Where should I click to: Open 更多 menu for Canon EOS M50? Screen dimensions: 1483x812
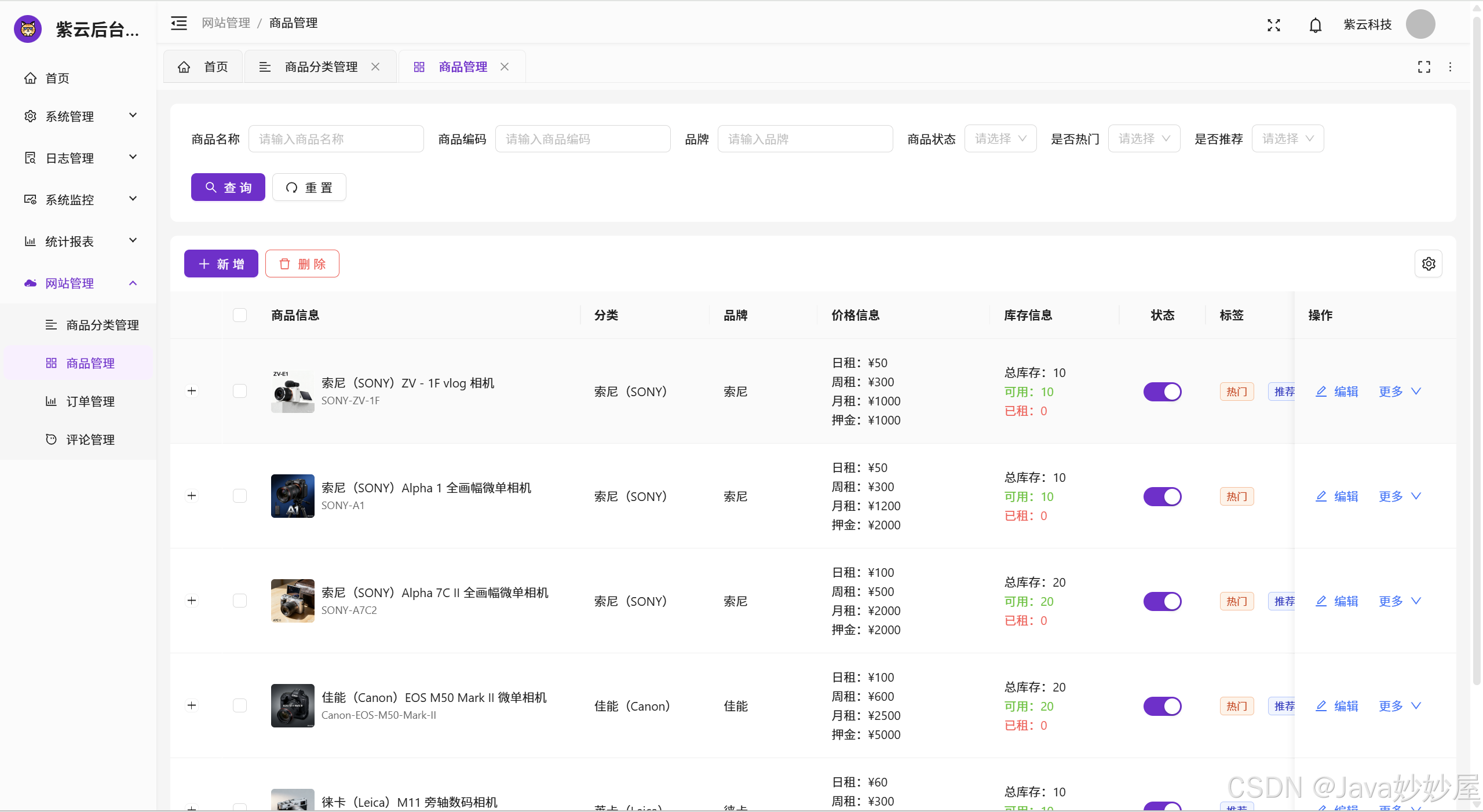[1400, 706]
